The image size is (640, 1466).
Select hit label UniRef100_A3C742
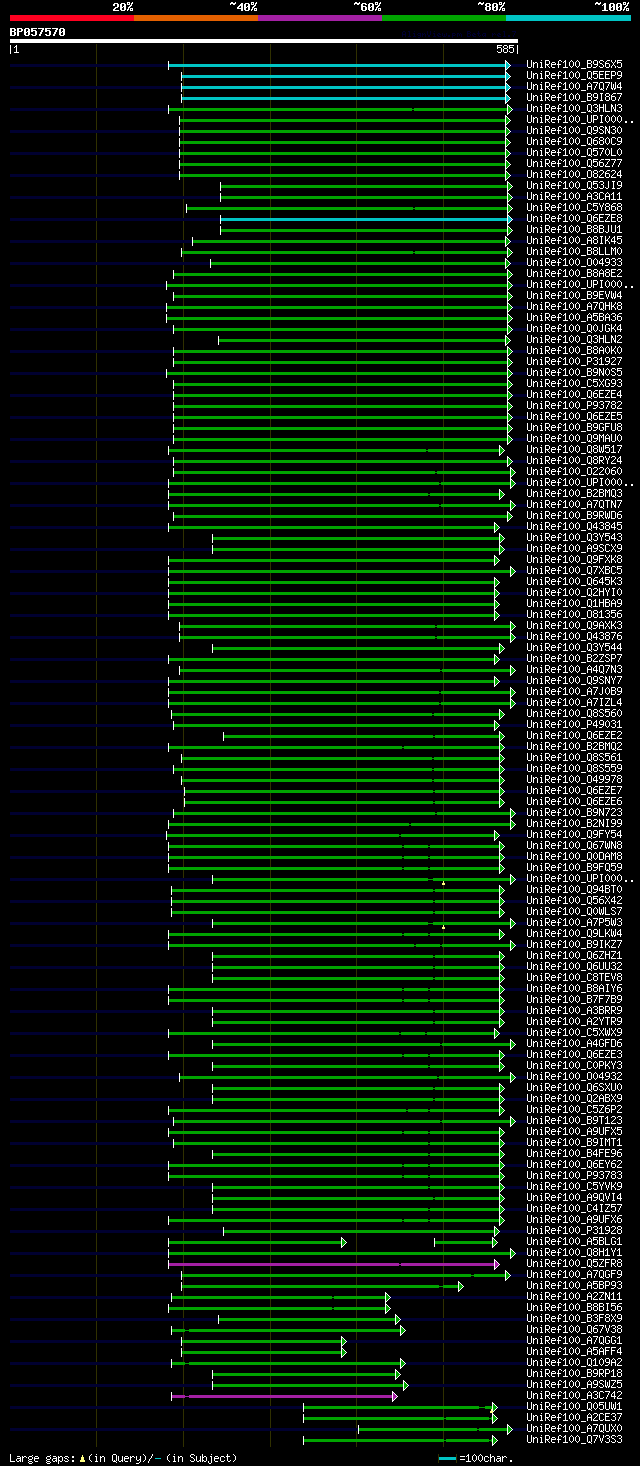click(574, 1395)
